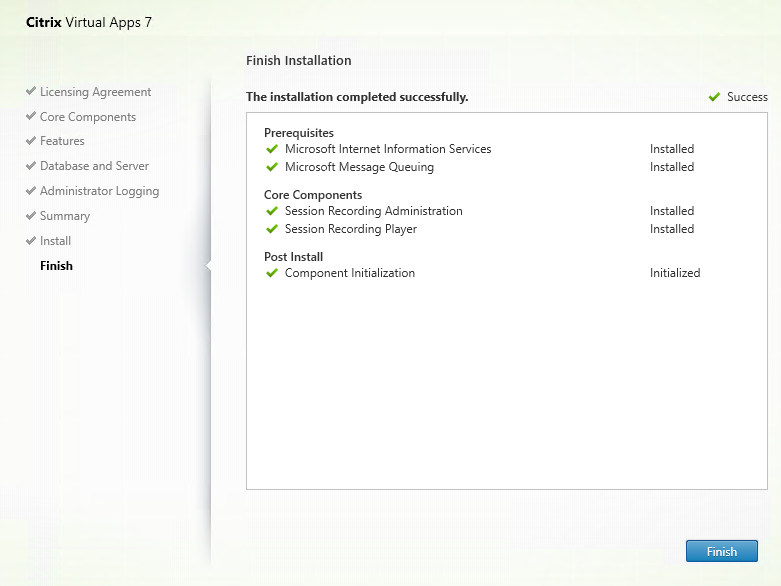Image resolution: width=781 pixels, height=586 pixels.
Task: Click checkmark beside Component Initialization
Action: [x=272, y=273]
